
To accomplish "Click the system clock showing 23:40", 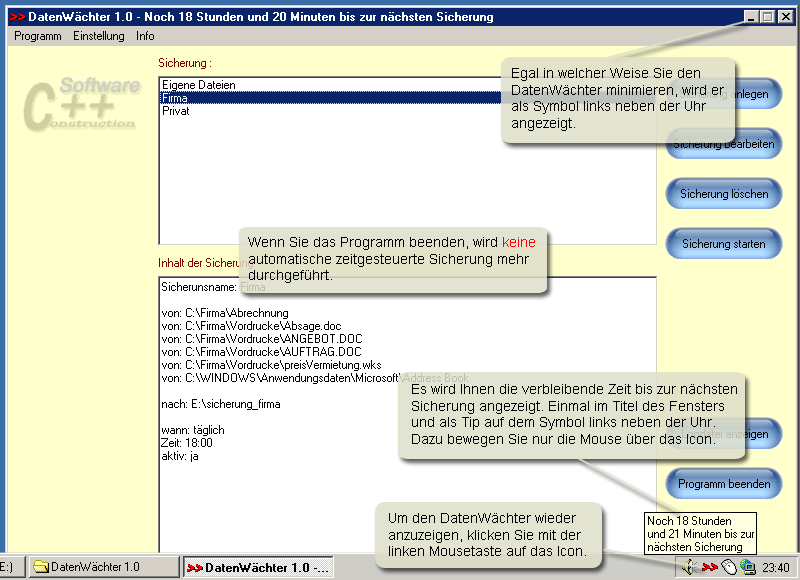I will click(776, 567).
